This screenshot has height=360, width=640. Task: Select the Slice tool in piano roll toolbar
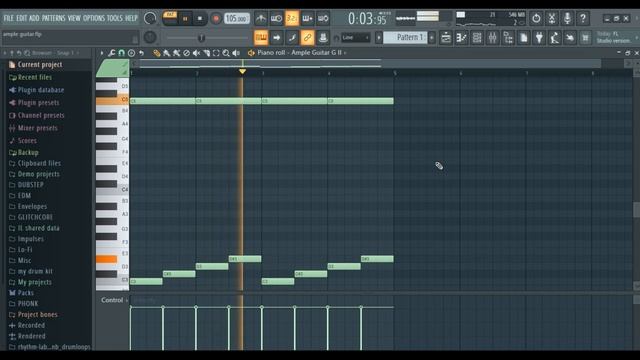click(207, 53)
